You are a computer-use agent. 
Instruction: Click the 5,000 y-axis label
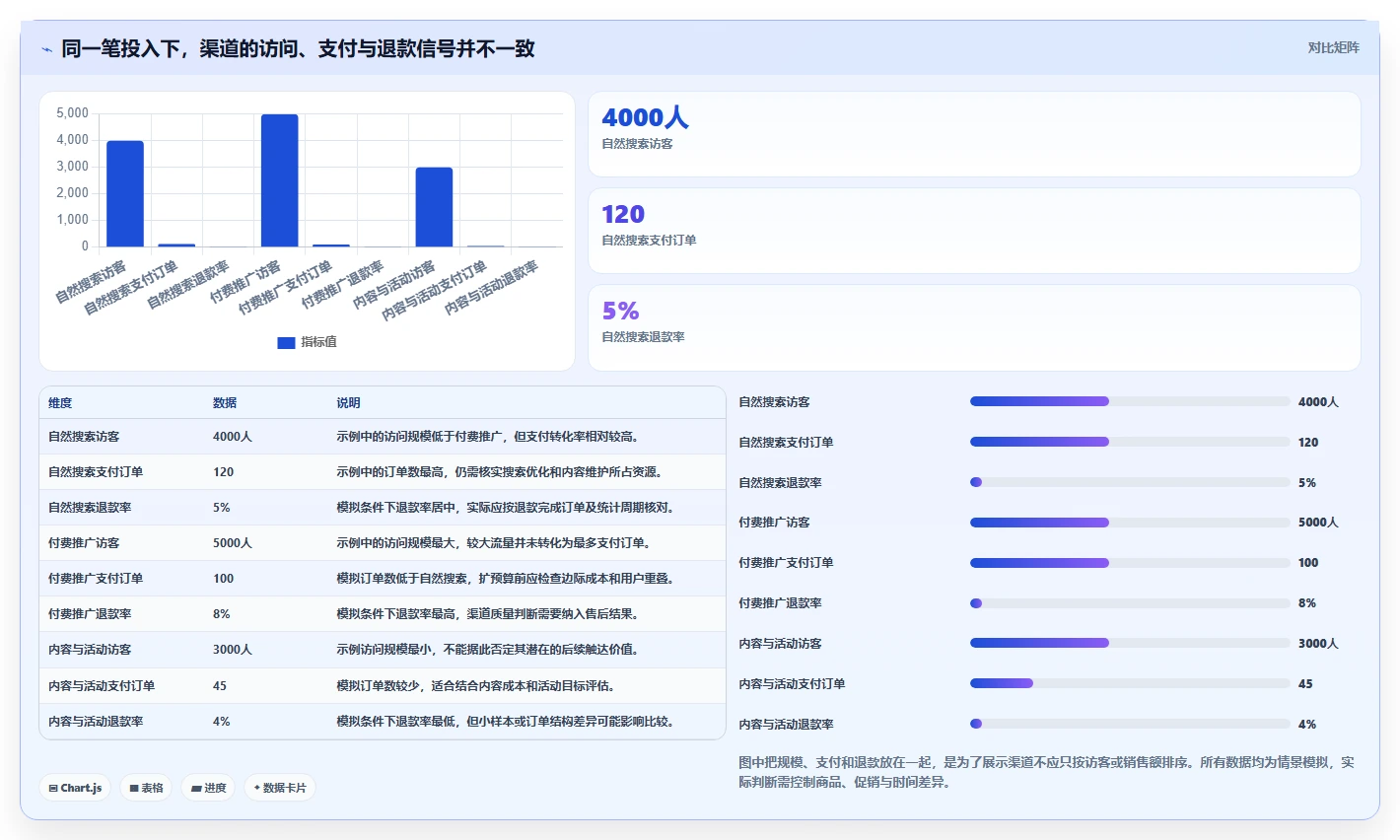pos(73,113)
